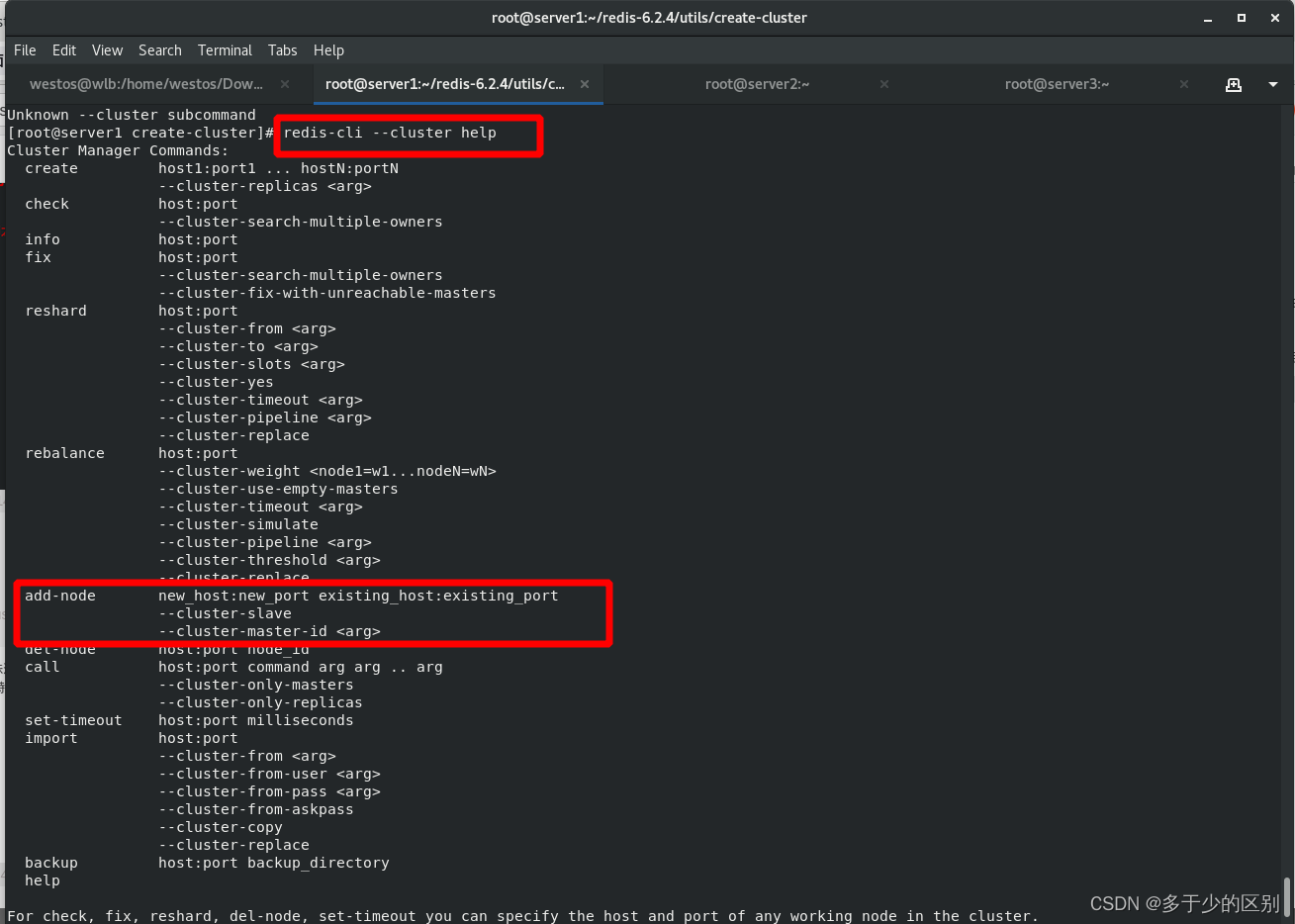Click the 'redis-cli --cluster help' command text
This screenshot has height=924, width=1295.
click(390, 133)
